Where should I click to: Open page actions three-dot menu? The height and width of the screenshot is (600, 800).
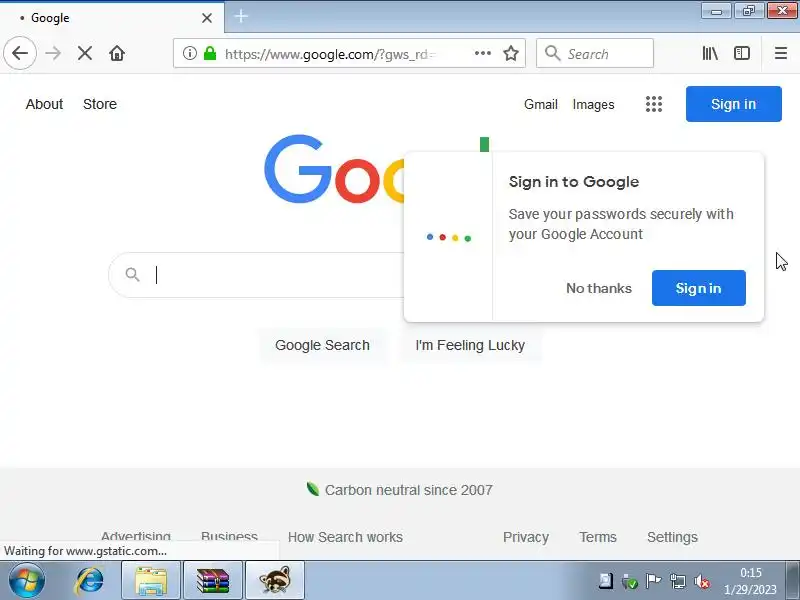[483, 53]
